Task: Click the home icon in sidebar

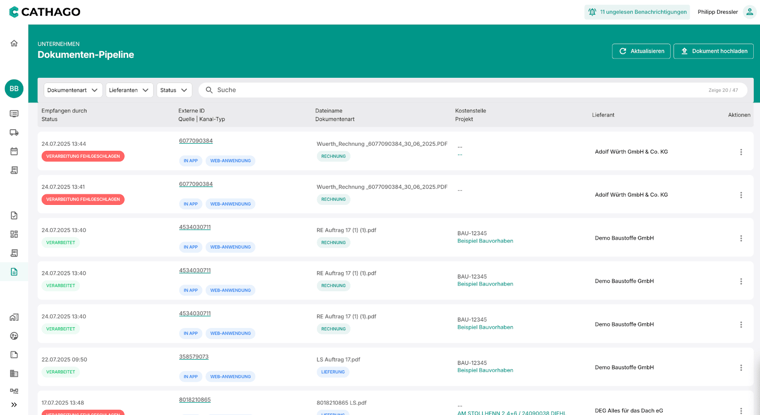Action: click(x=14, y=43)
